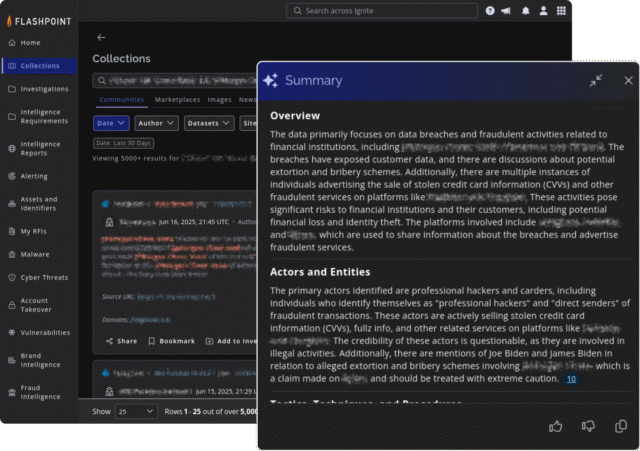Give the summary a thumbs up

click(x=555, y=427)
